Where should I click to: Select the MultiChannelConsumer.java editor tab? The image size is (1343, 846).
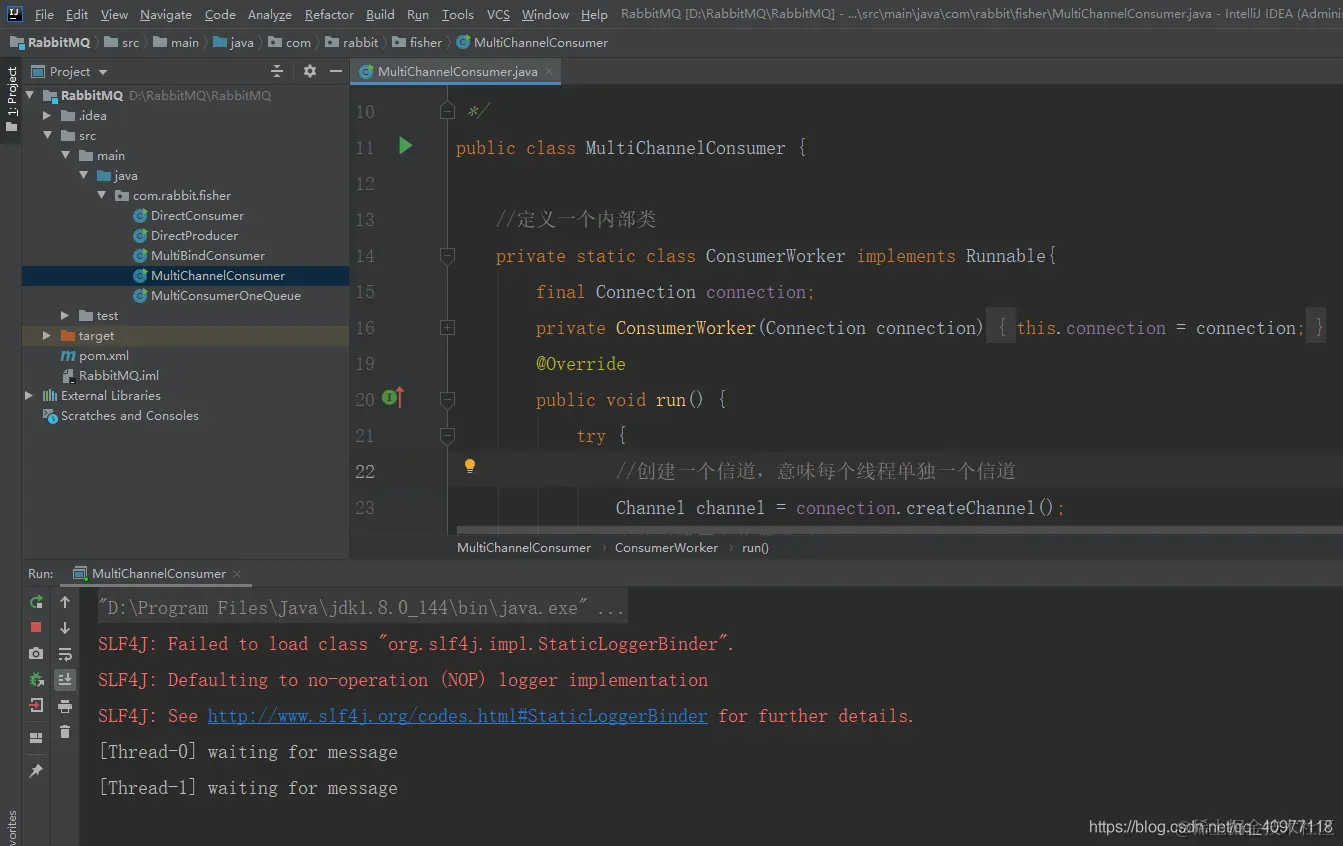(x=456, y=72)
